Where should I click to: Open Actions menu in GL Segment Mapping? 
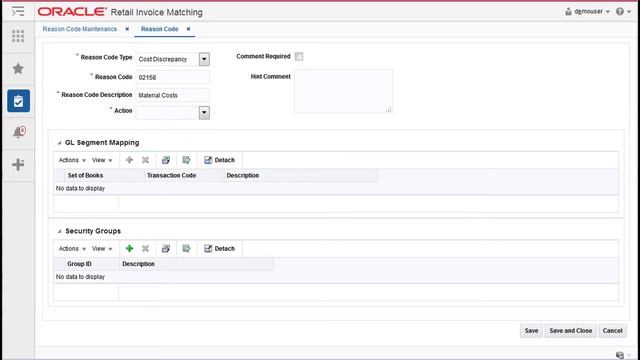pyautogui.click(x=72, y=160)
